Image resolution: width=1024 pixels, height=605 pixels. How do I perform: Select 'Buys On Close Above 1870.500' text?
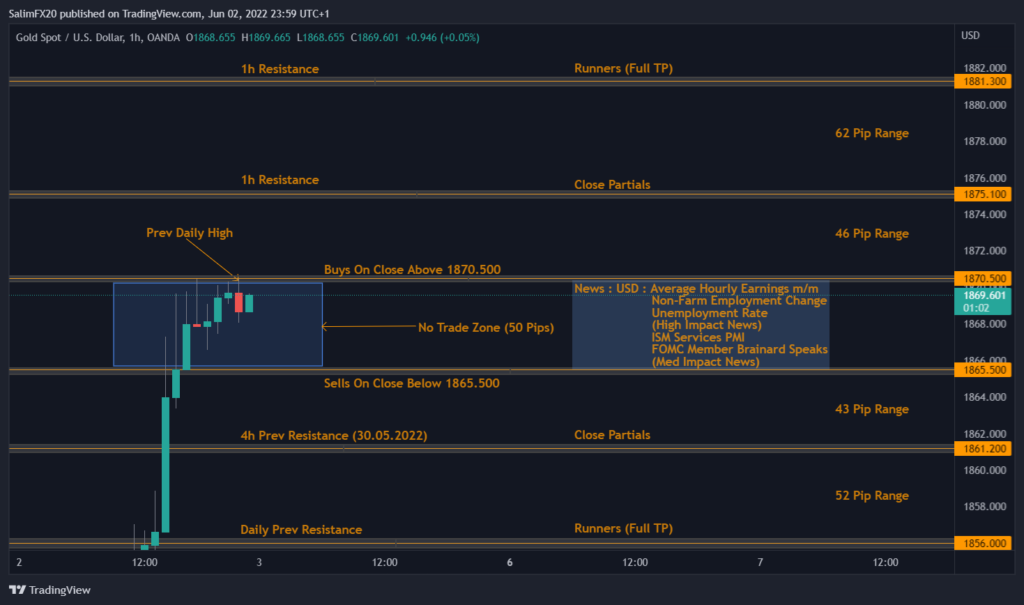[x=412, y=270]
